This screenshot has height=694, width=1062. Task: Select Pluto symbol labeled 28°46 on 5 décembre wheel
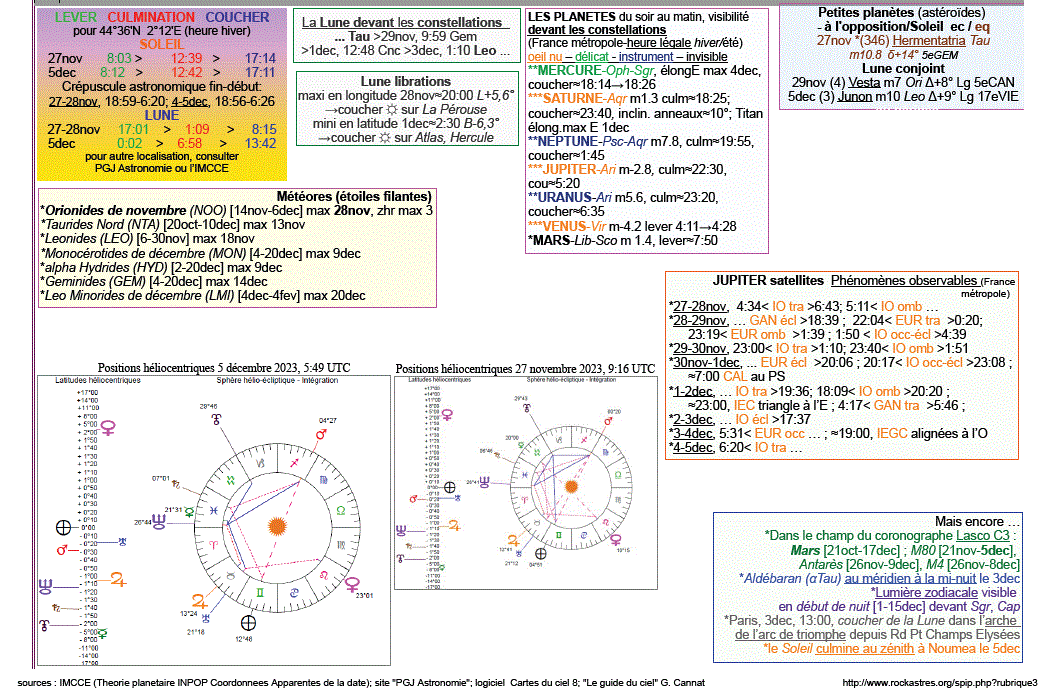pyautogui.click(x=216, y=419)
